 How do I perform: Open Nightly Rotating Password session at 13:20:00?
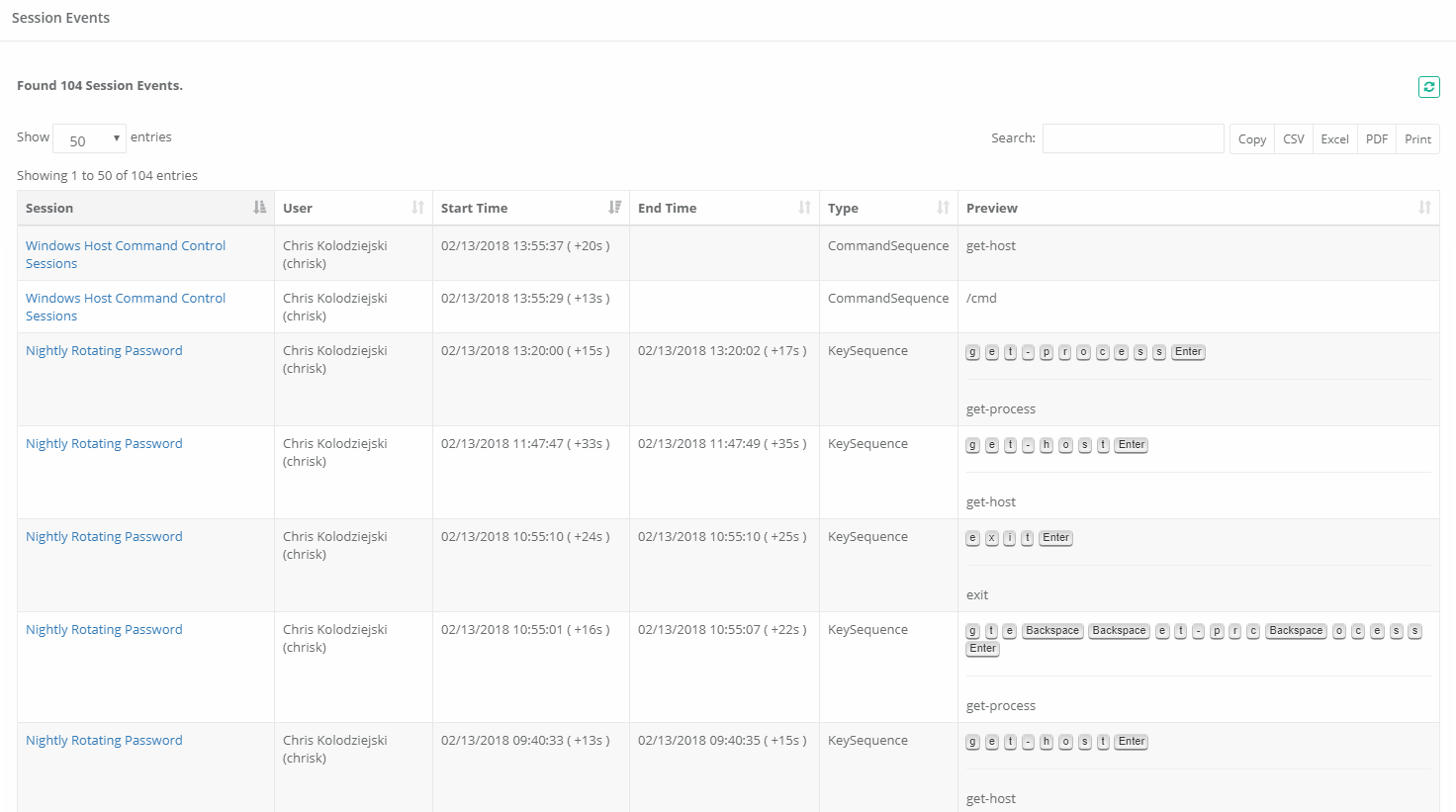104,351
